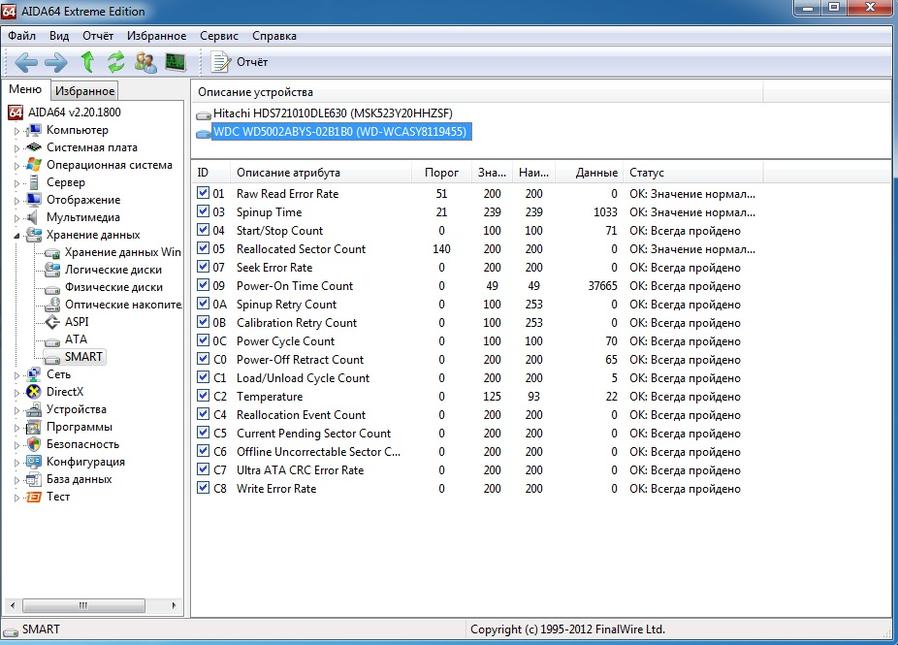Go back with the blue left arrow
Viewport: 898px width, 645px height.
pyautogui.click(x=26, y=62)
